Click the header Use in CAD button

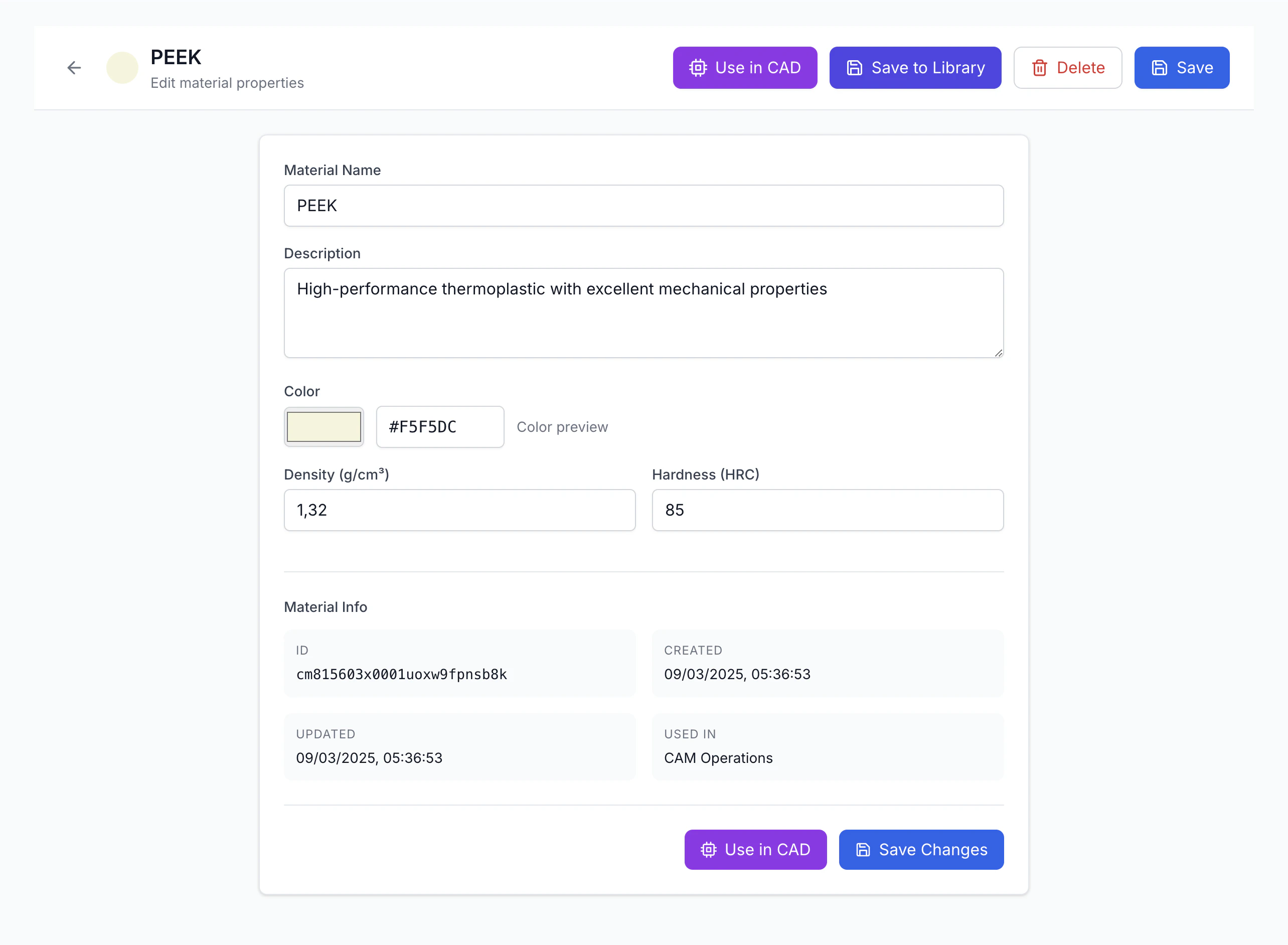(x=745, y=68)
